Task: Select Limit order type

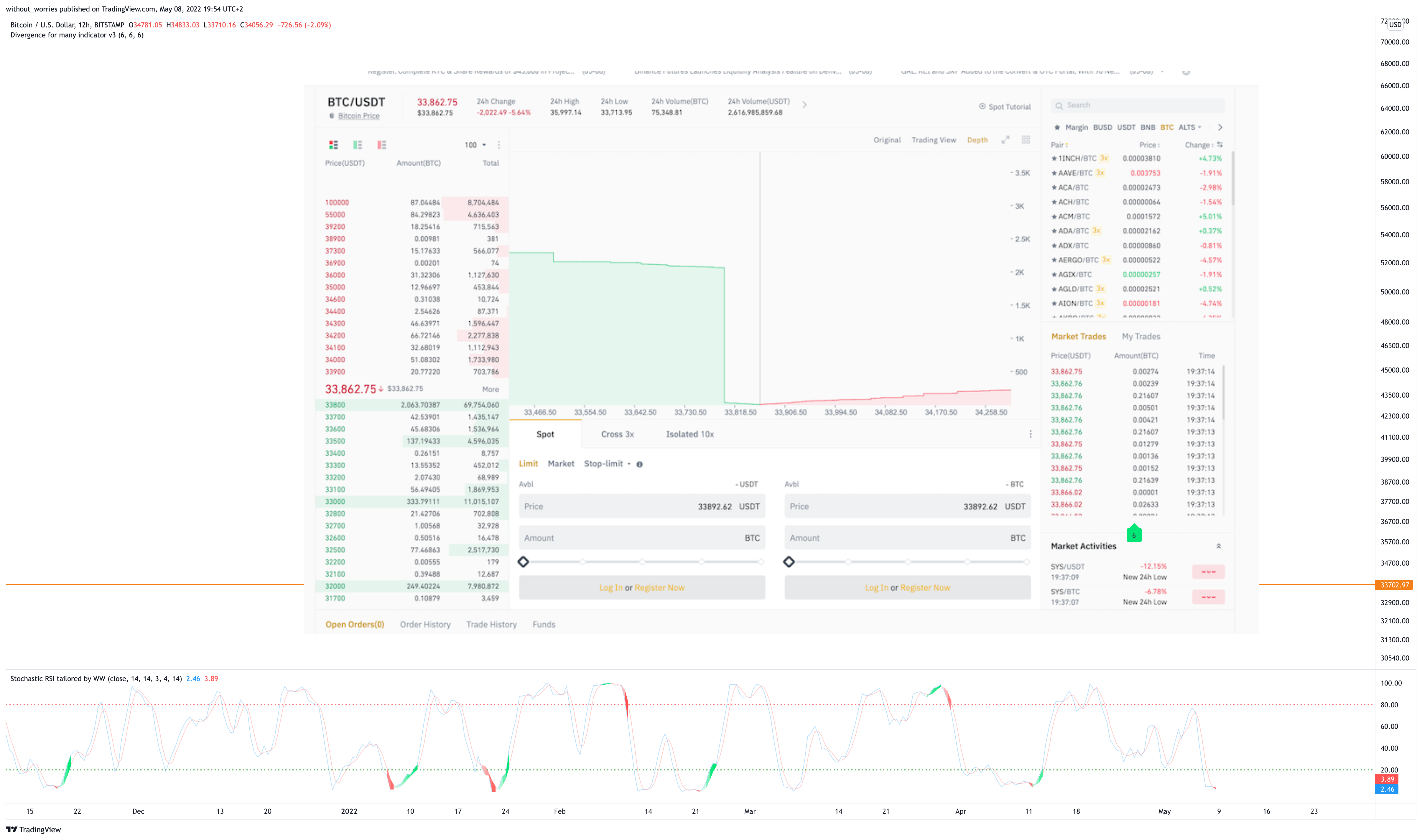Action: click(x=528, y=464)
